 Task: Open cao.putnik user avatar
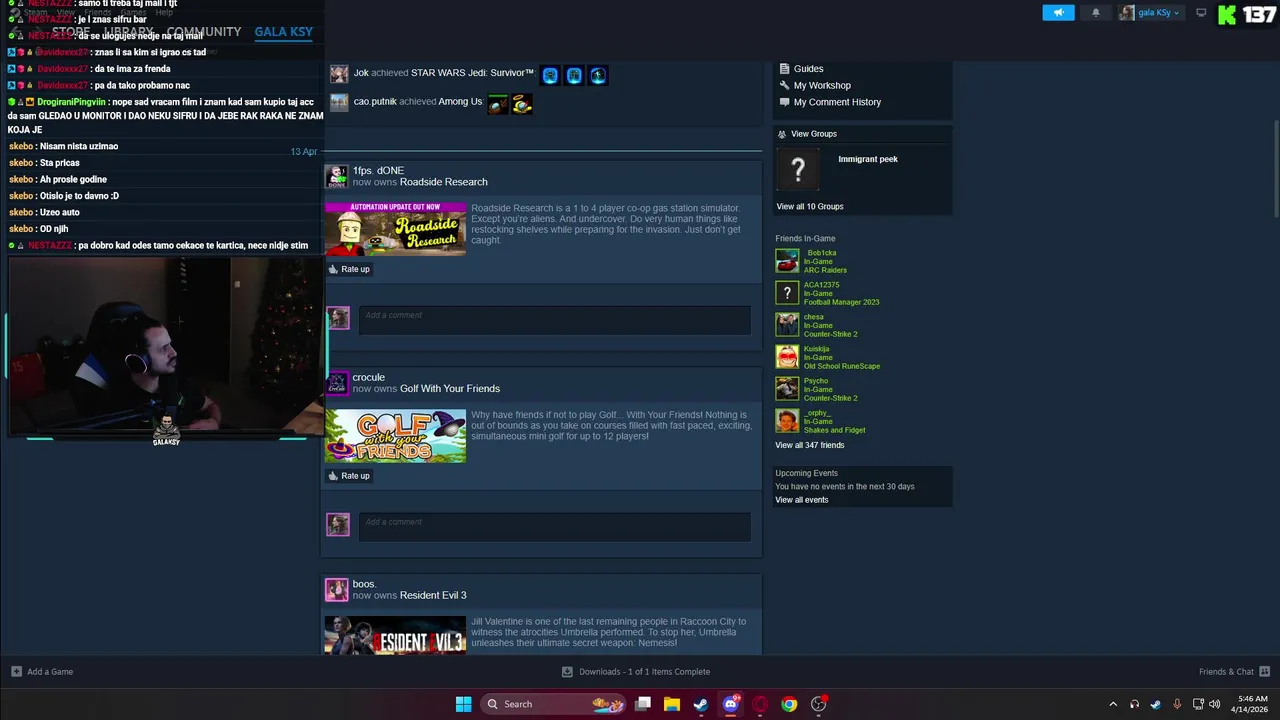339,102
